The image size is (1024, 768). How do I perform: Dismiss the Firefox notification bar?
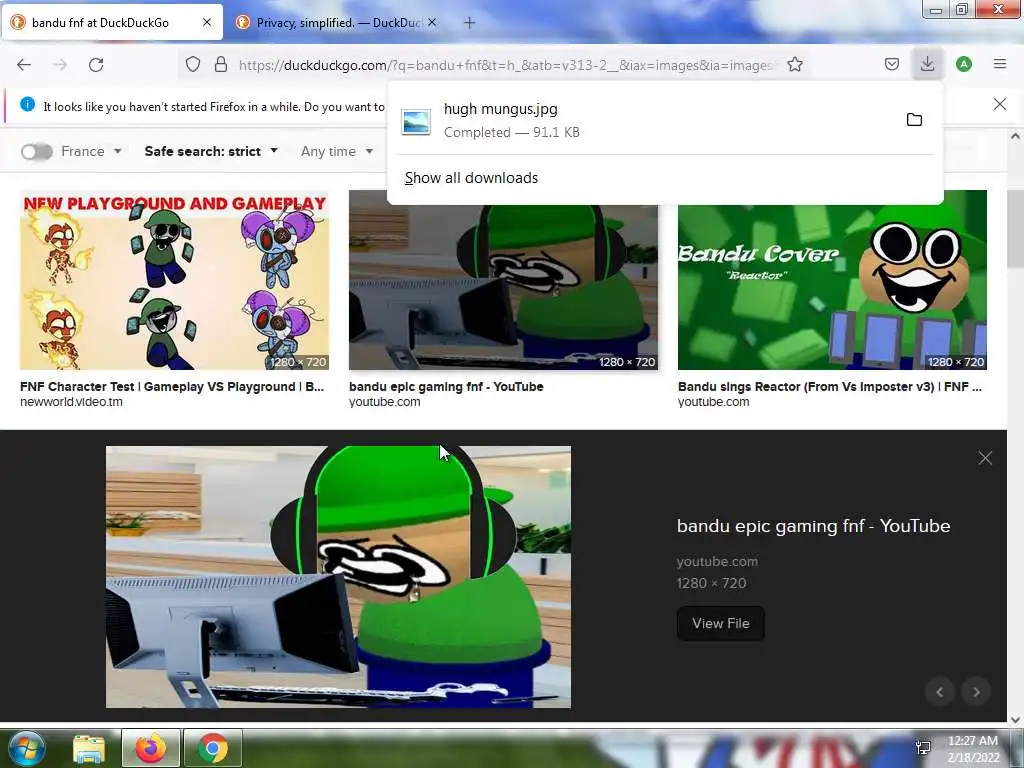point(999,104)
